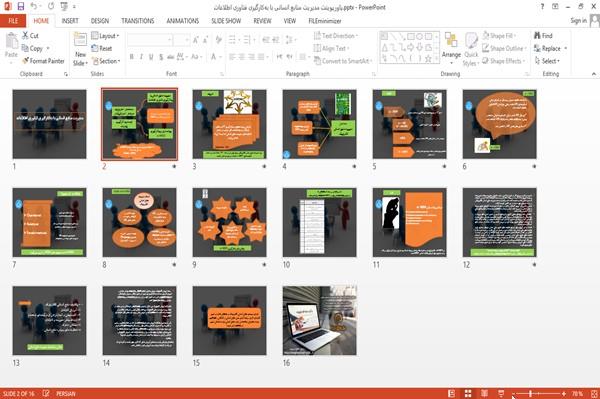Switch to the ANIMATIONS tab
The width and height of the screenshot is (600, 399).
click(183, 21)
